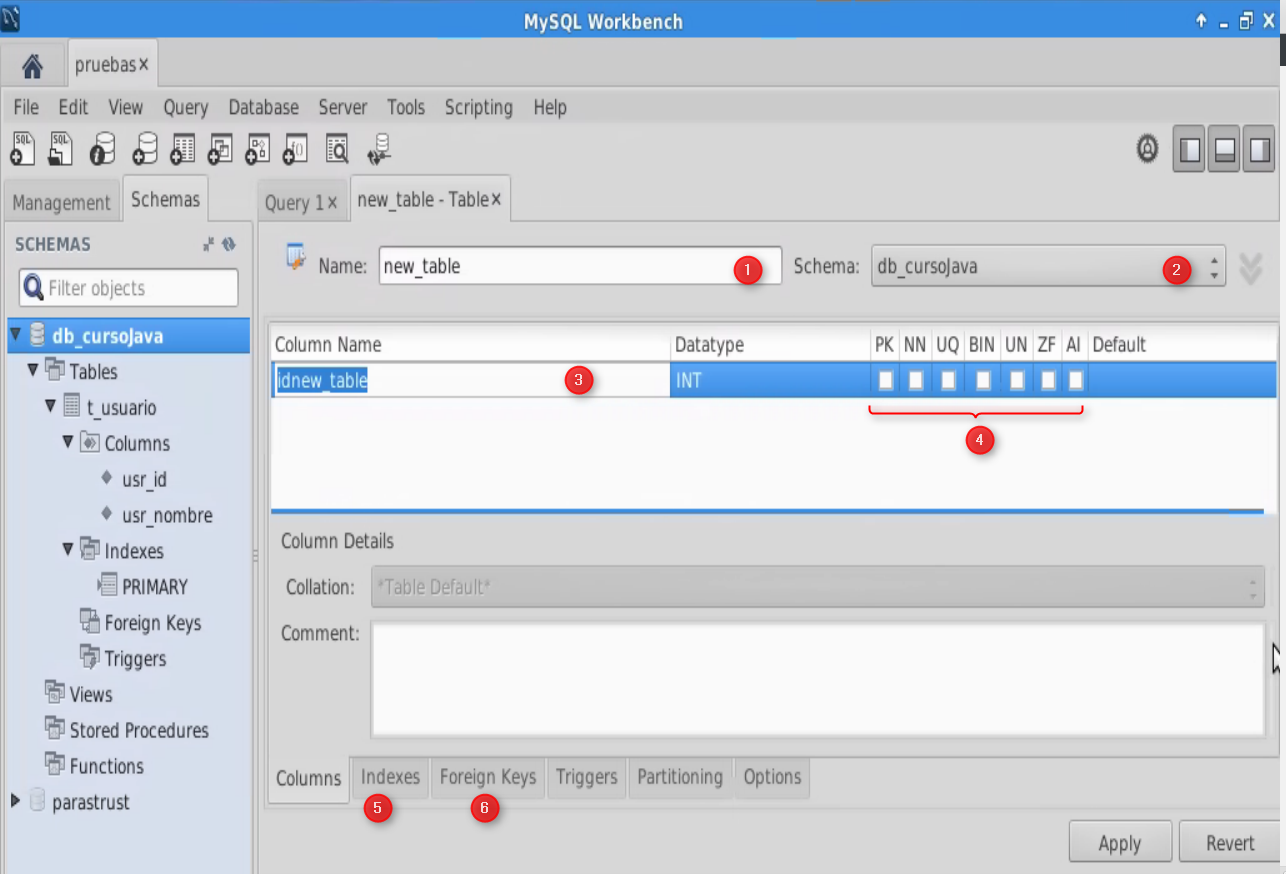Enable the PK checkbox for idnew_table

[884, 380]
